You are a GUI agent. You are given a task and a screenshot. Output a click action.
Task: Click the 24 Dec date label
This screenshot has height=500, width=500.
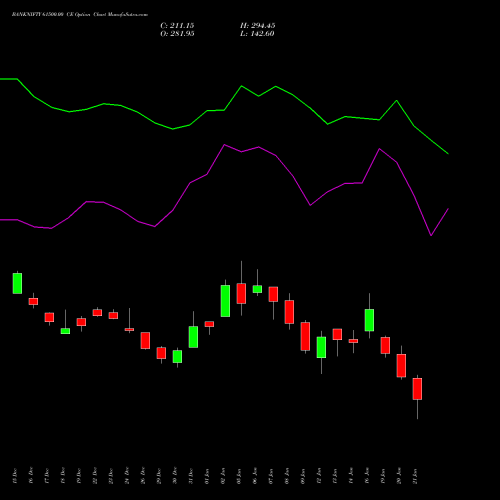click(x=126, y=476)
